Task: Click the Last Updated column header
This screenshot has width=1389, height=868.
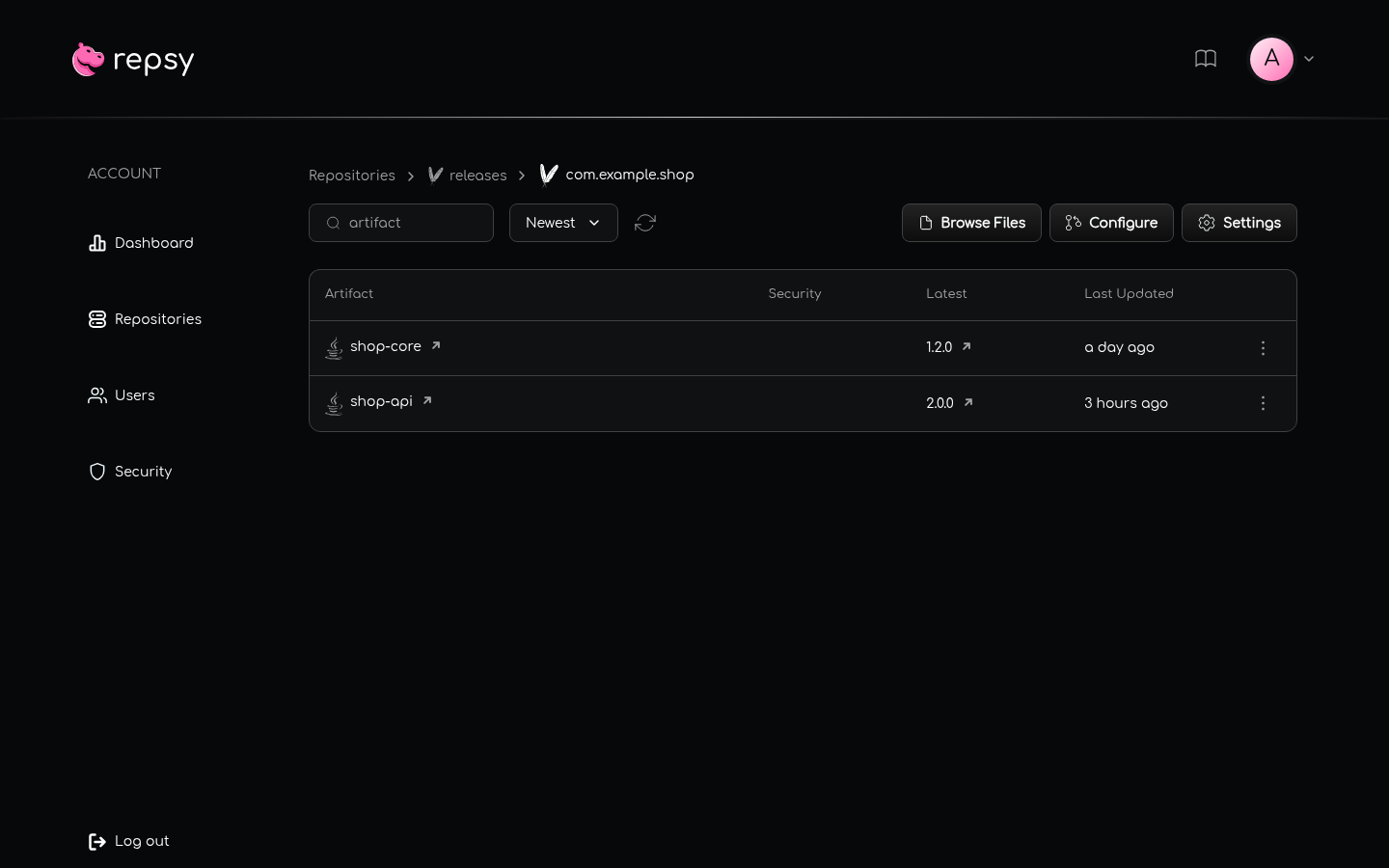Action: point(1129,294)
